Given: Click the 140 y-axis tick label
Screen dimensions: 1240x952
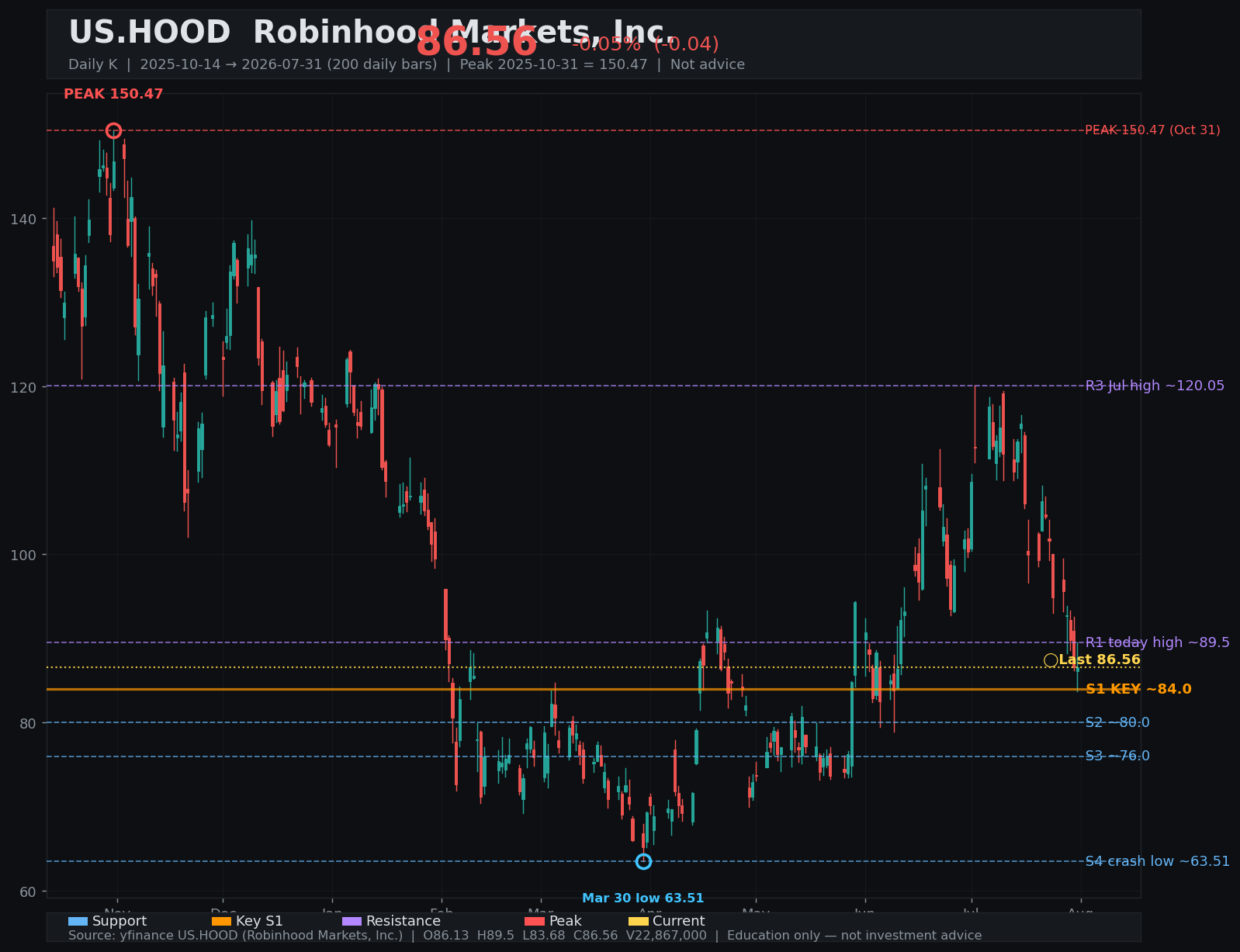Looking at the screenshot, I should (23, 219).
